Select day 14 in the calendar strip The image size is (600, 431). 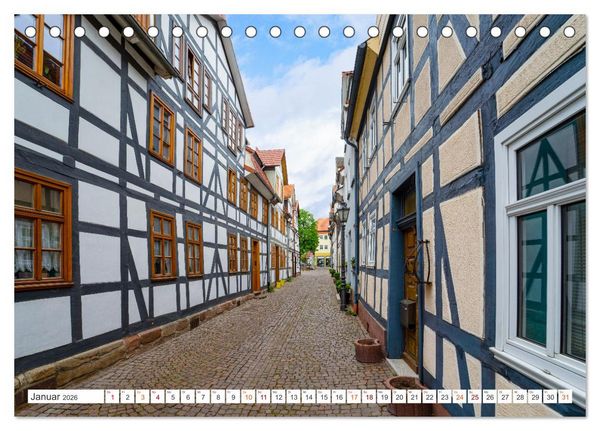click(x=309, y=397)
